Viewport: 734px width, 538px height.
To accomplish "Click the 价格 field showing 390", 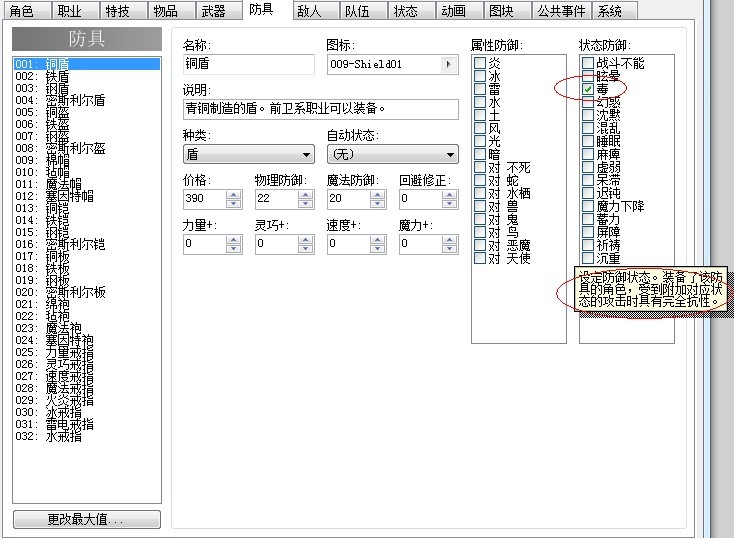I will tap(205, 199).
